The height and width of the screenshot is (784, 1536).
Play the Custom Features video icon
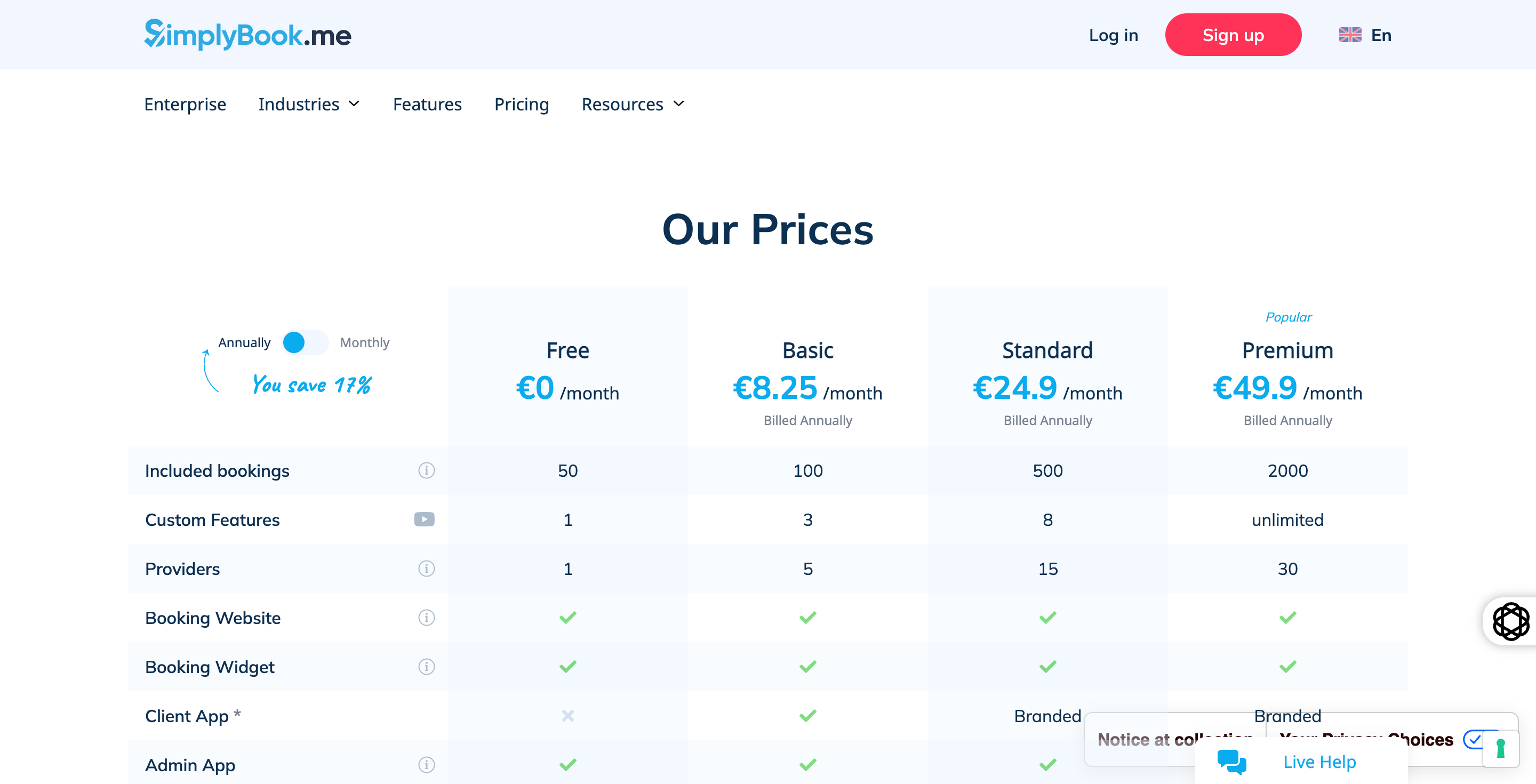click(424, 519)
